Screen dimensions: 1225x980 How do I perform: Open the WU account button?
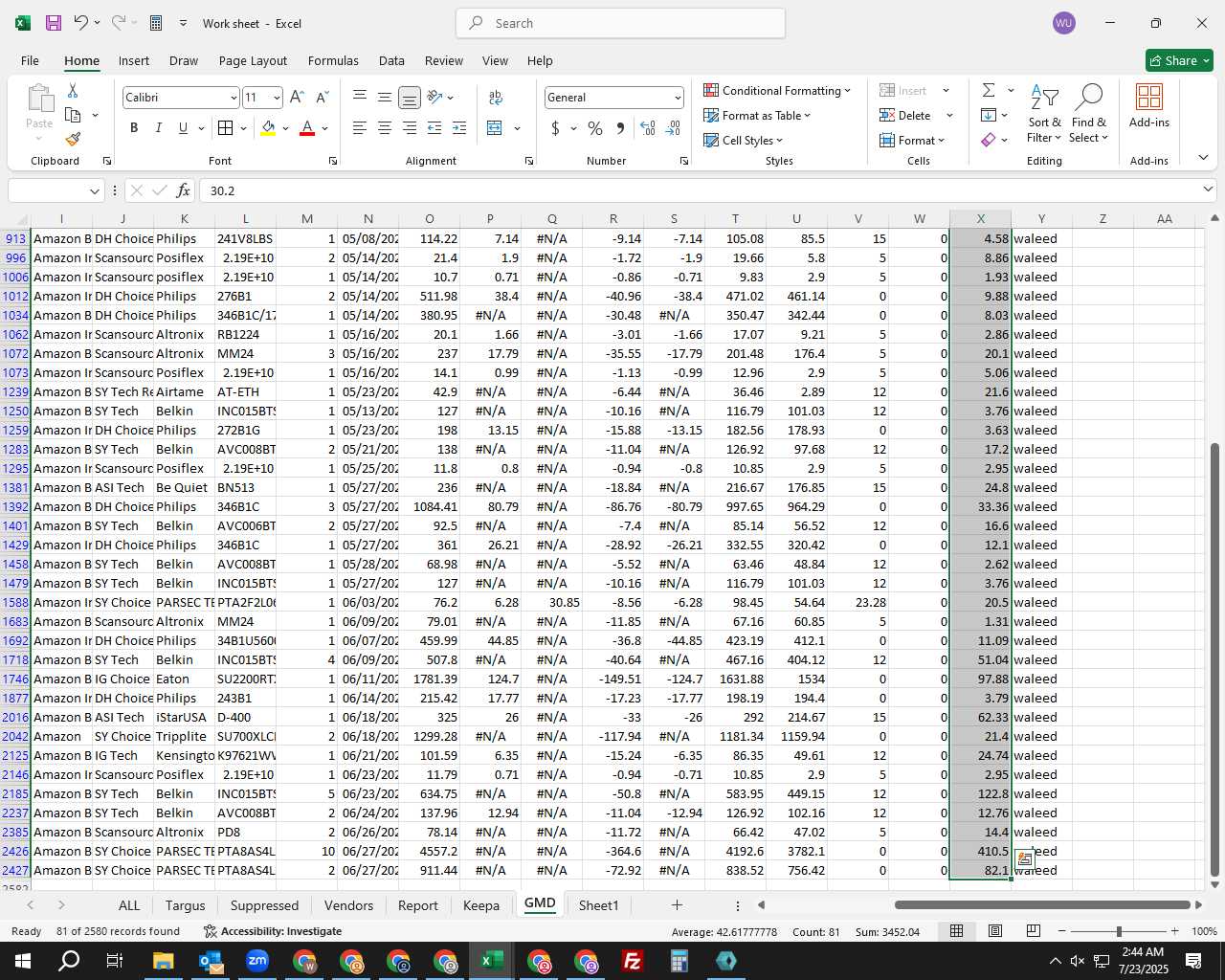1063,23
